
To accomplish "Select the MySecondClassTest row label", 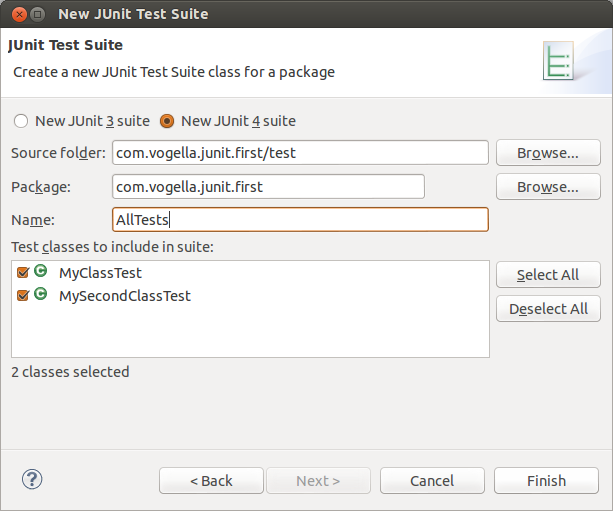I will [x=125, y=296].
